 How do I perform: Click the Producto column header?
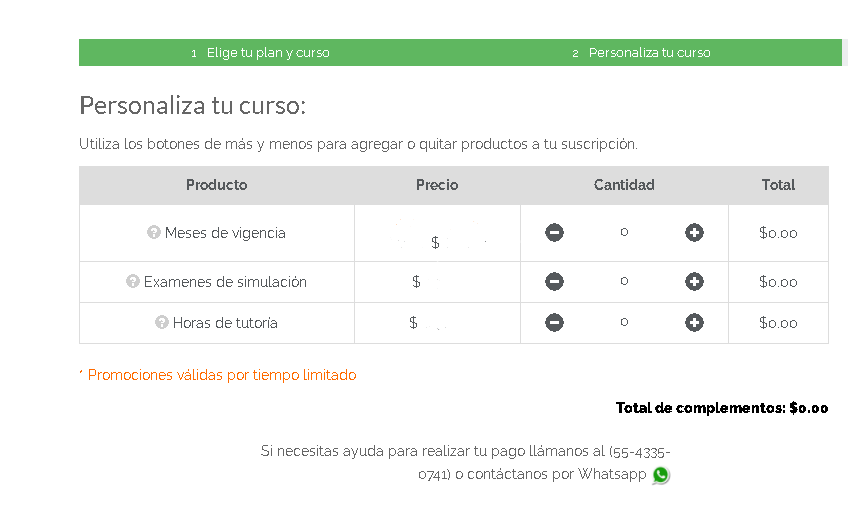(216, 185)
